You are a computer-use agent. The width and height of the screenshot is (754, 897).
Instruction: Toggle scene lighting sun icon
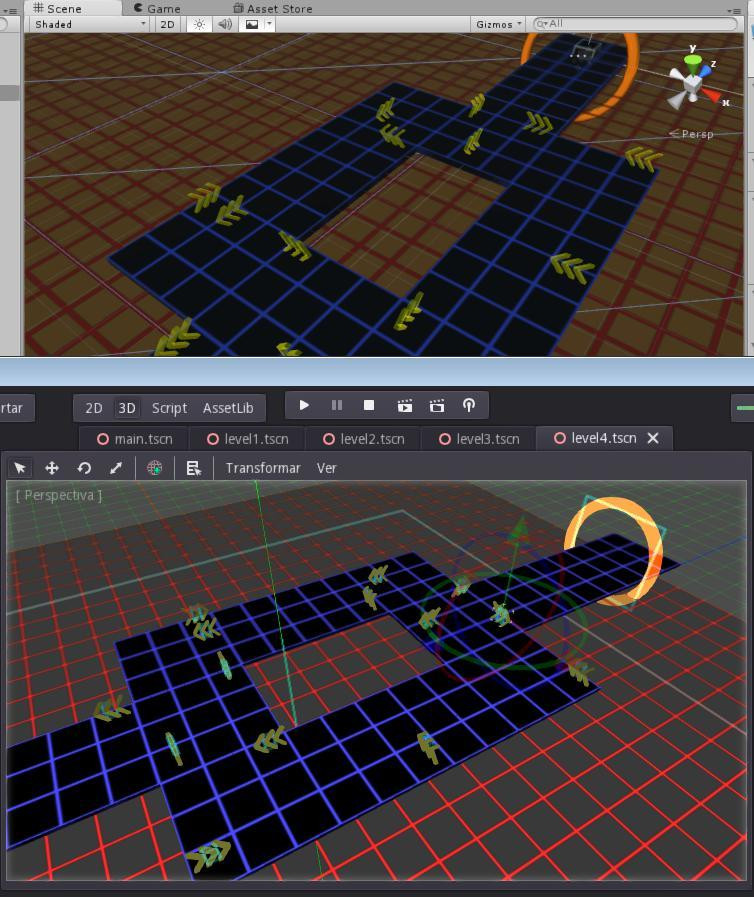click(199, 24)
